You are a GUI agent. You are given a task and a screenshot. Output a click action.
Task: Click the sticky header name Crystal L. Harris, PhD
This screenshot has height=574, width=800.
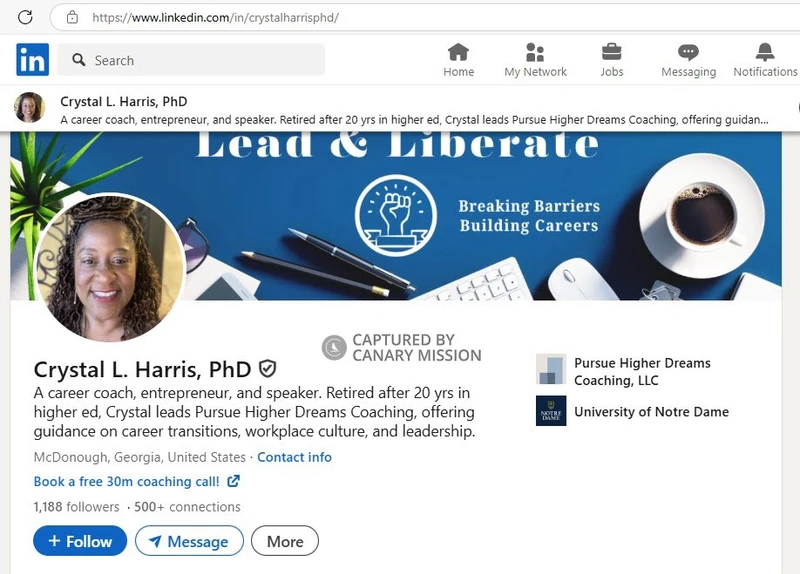(123, 102)
